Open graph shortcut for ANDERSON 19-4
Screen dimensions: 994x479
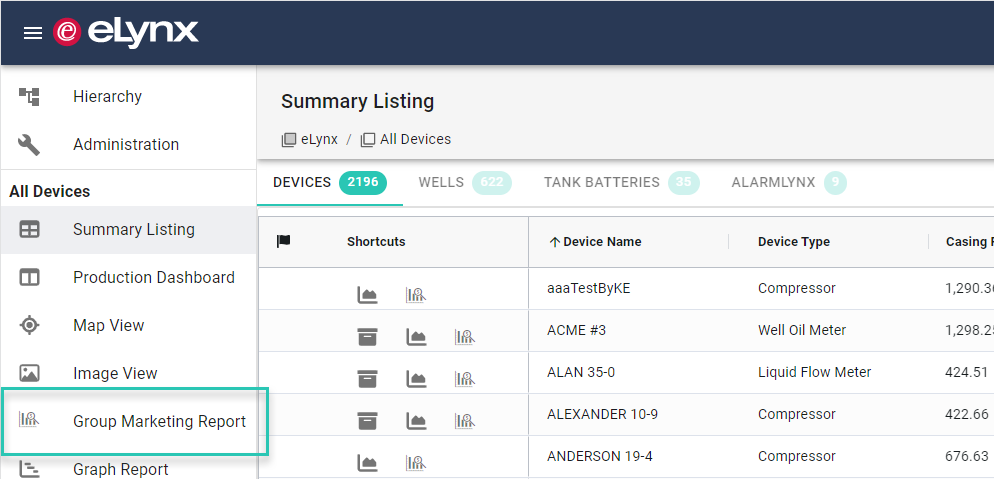tap(367, 463)
